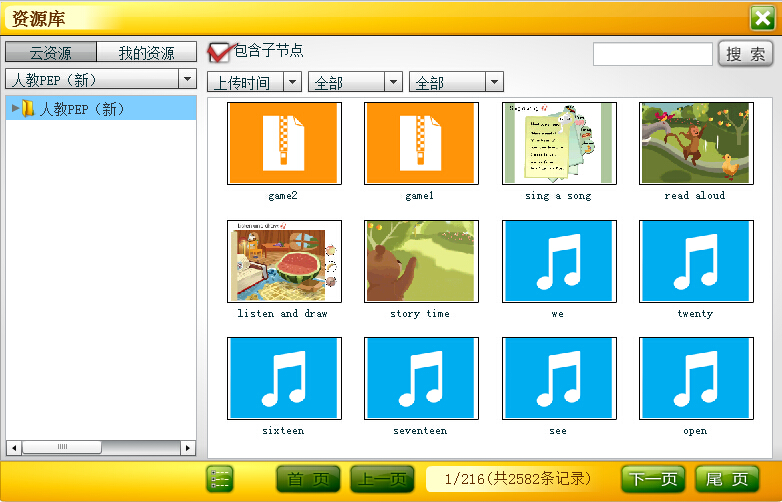
Task: Open the game2 zip archive icon
Action: click(x=284, y=143)
